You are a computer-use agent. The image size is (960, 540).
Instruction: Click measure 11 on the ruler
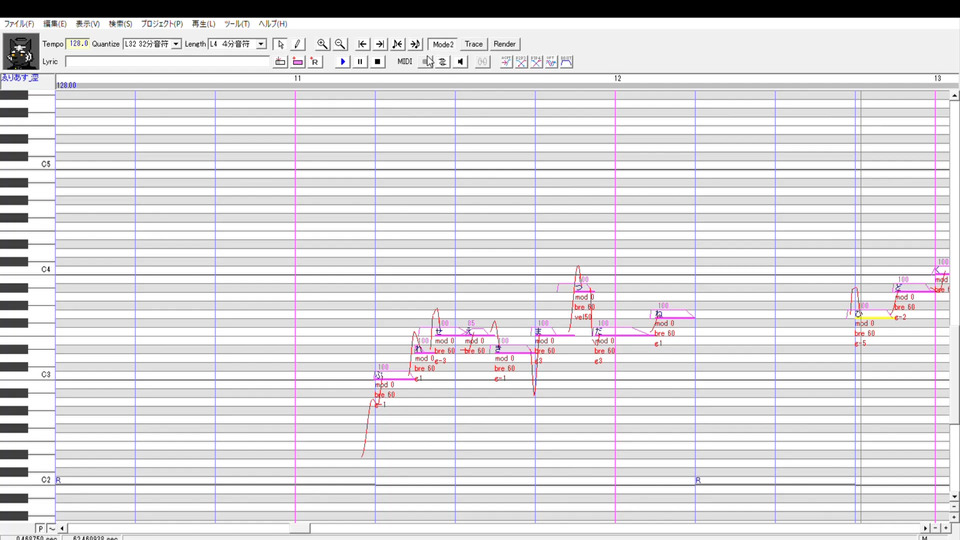tap(298, 78)
